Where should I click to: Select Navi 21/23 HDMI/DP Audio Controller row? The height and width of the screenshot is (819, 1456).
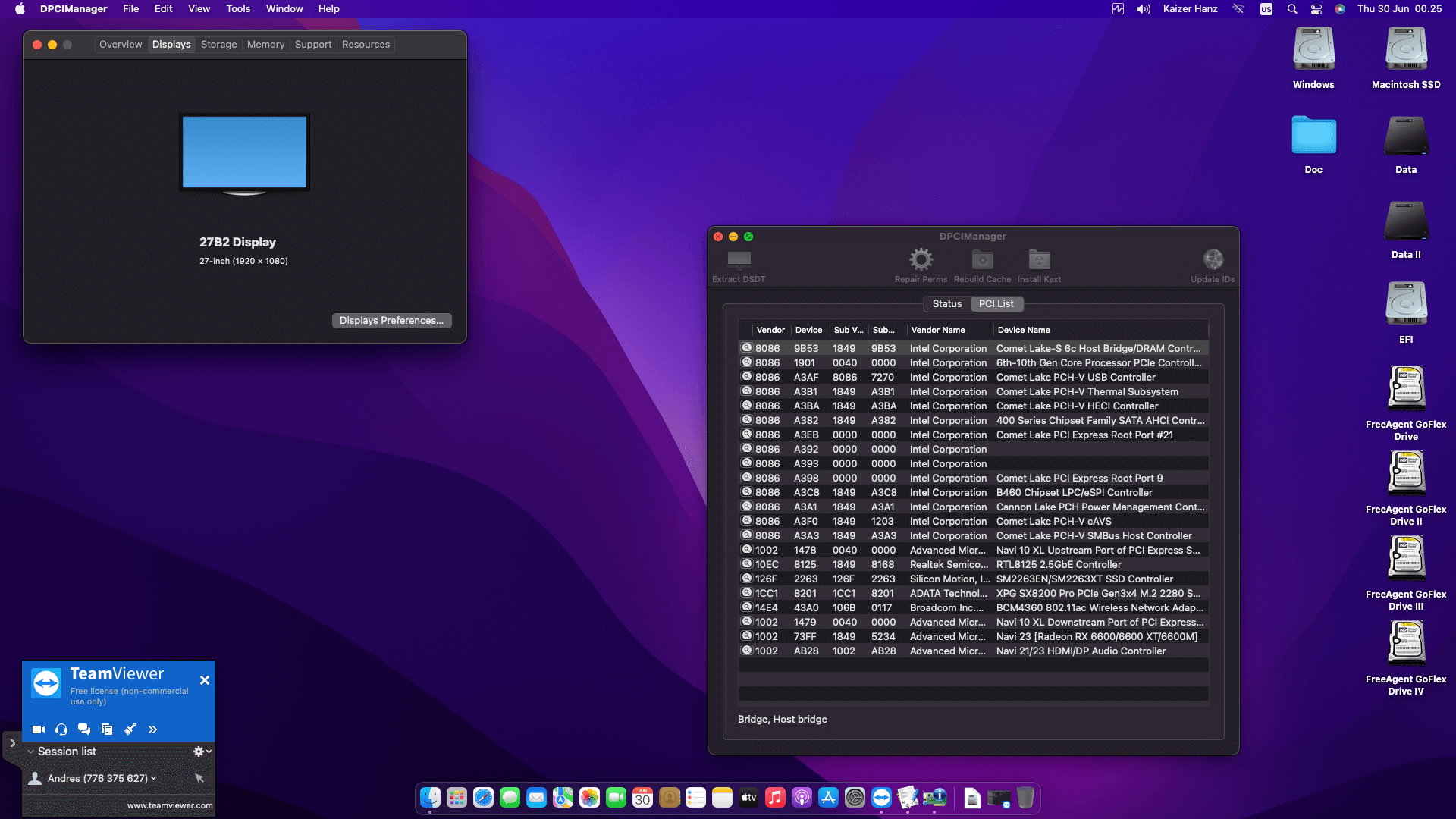coord(974,651)
